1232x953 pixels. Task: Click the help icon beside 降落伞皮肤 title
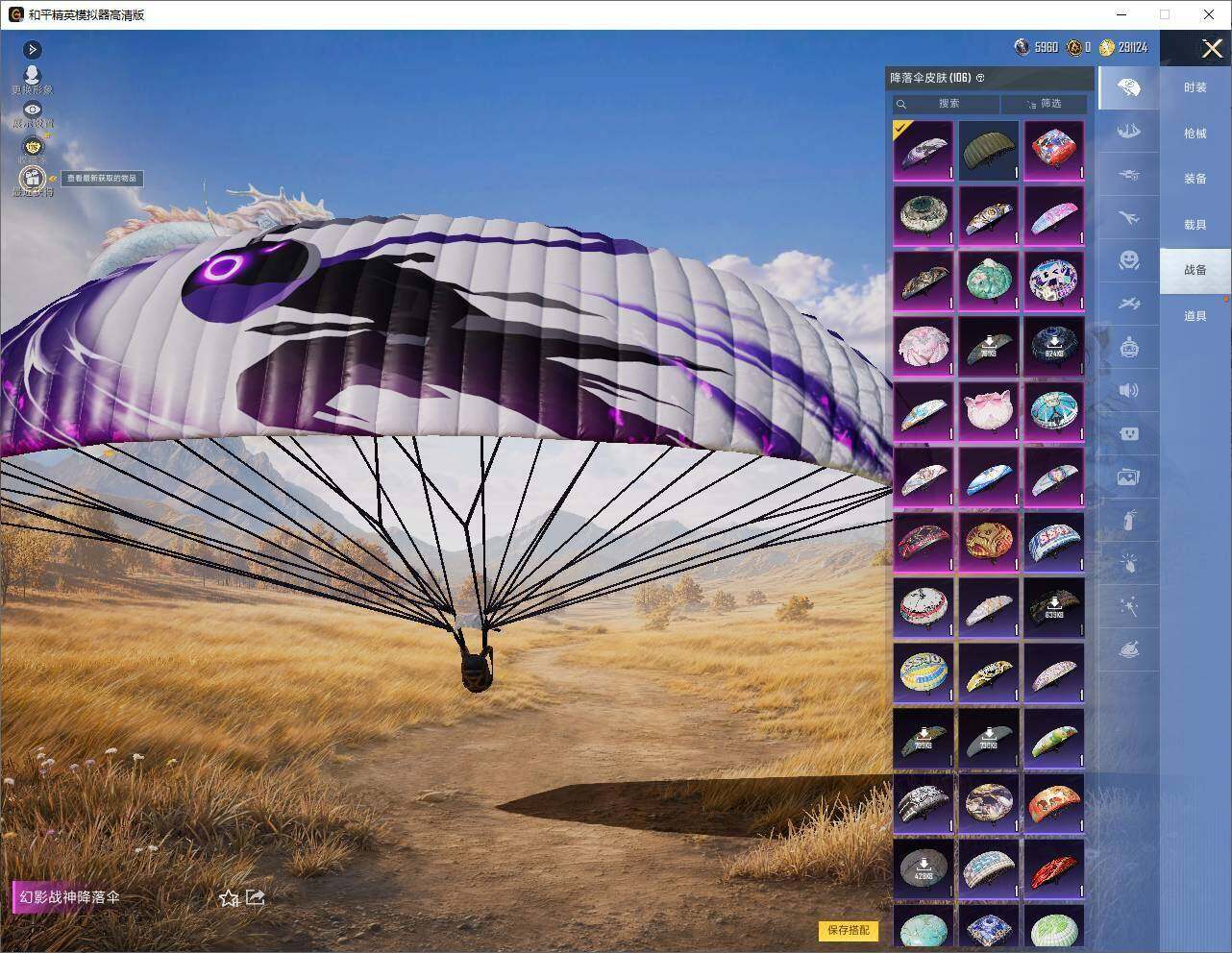tap(980, 78)
